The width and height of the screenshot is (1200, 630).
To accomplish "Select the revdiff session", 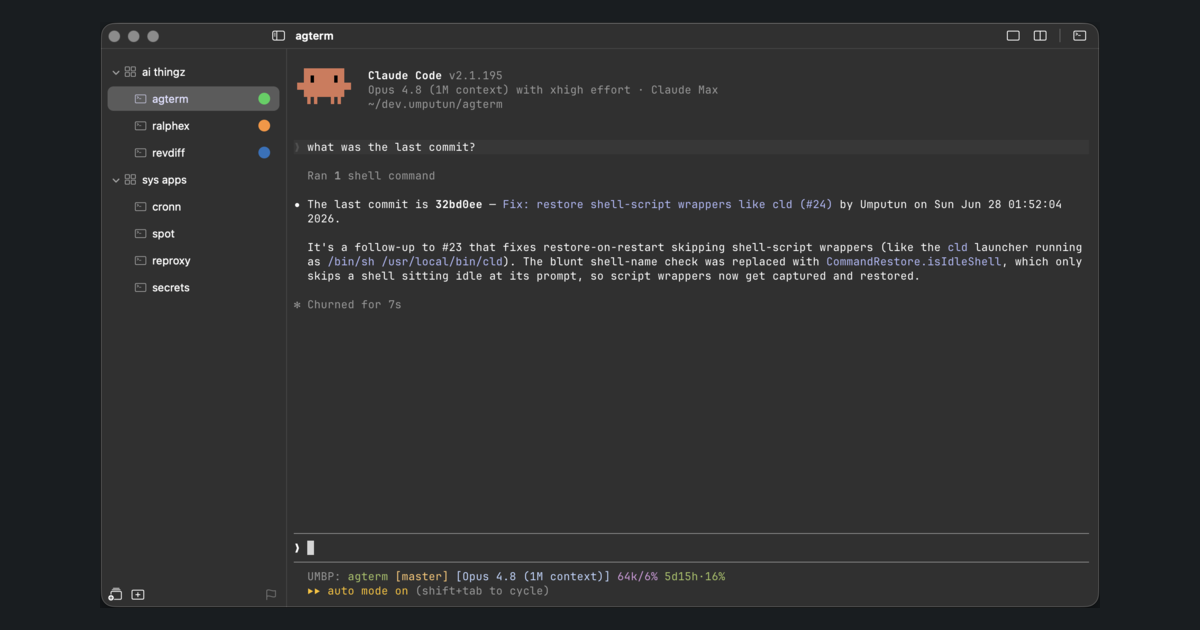I will (193, 153).
